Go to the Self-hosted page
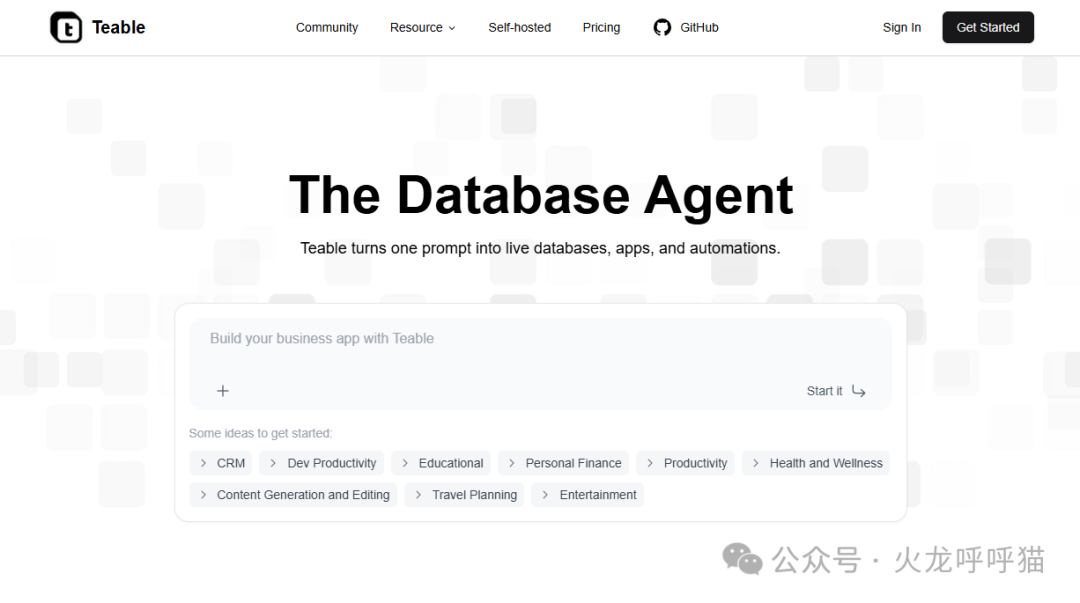Viewport: 1080px width, 603px height. point(519,28)
